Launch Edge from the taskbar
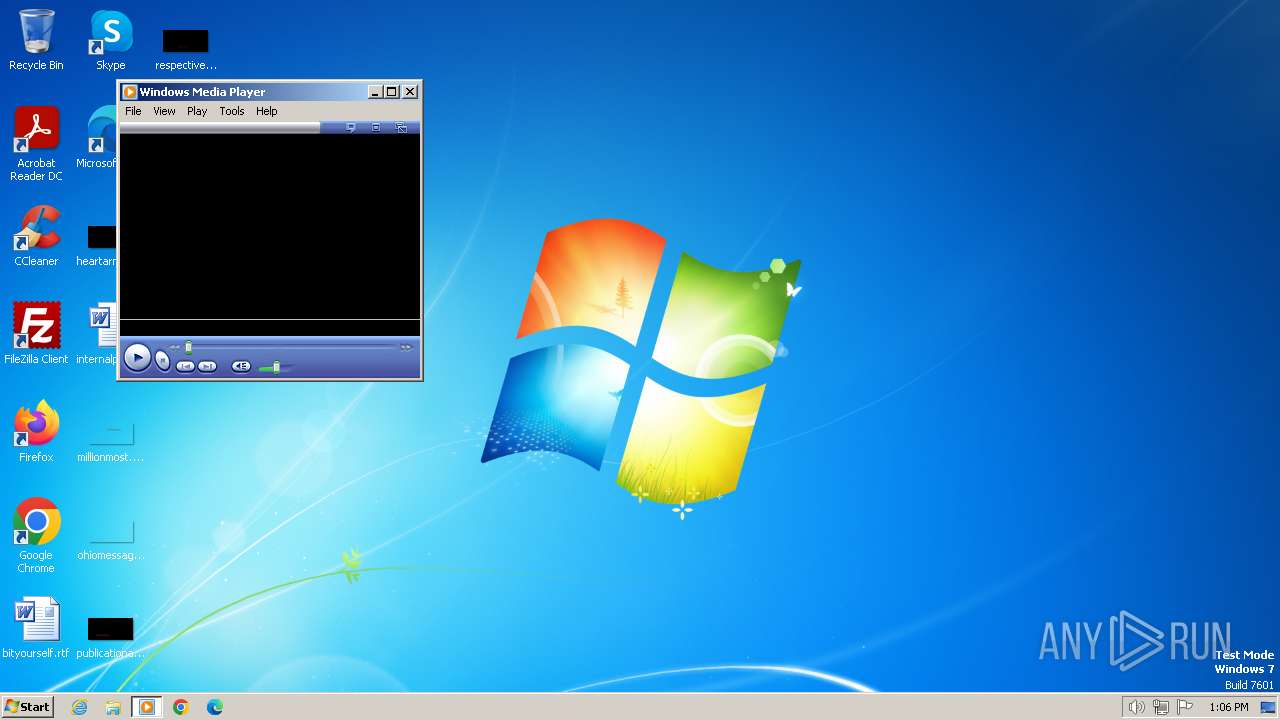1280x720 pixels. pos(215,707)
